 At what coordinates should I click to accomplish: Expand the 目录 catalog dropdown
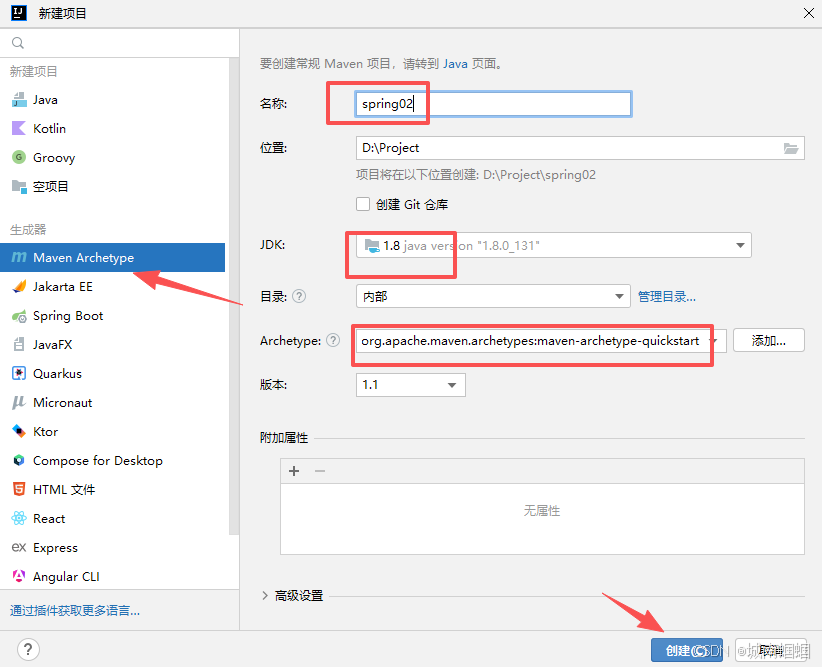pos(620,296)
